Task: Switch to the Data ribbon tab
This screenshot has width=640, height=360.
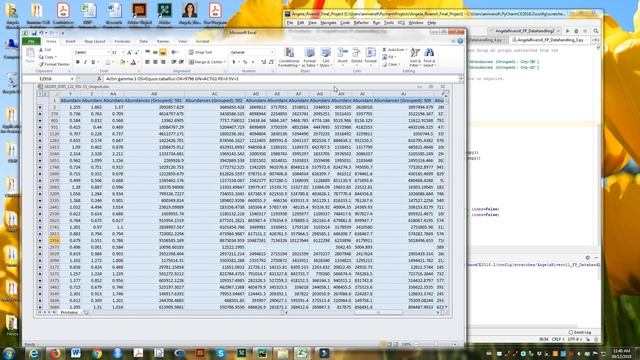Action: [x=143, y=41]
